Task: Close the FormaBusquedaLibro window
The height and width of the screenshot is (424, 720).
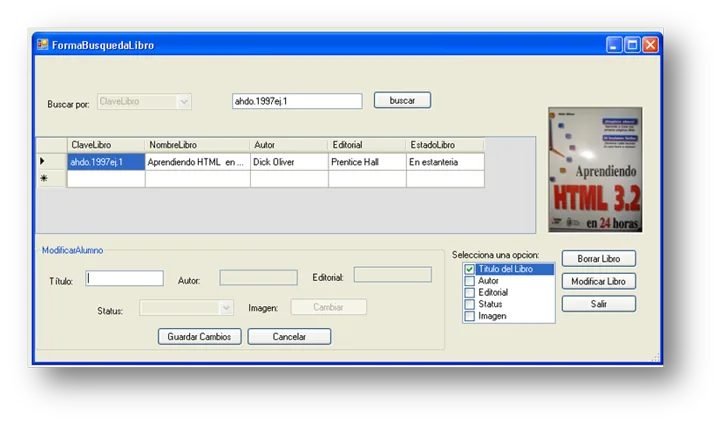Action: coord(650,45)
